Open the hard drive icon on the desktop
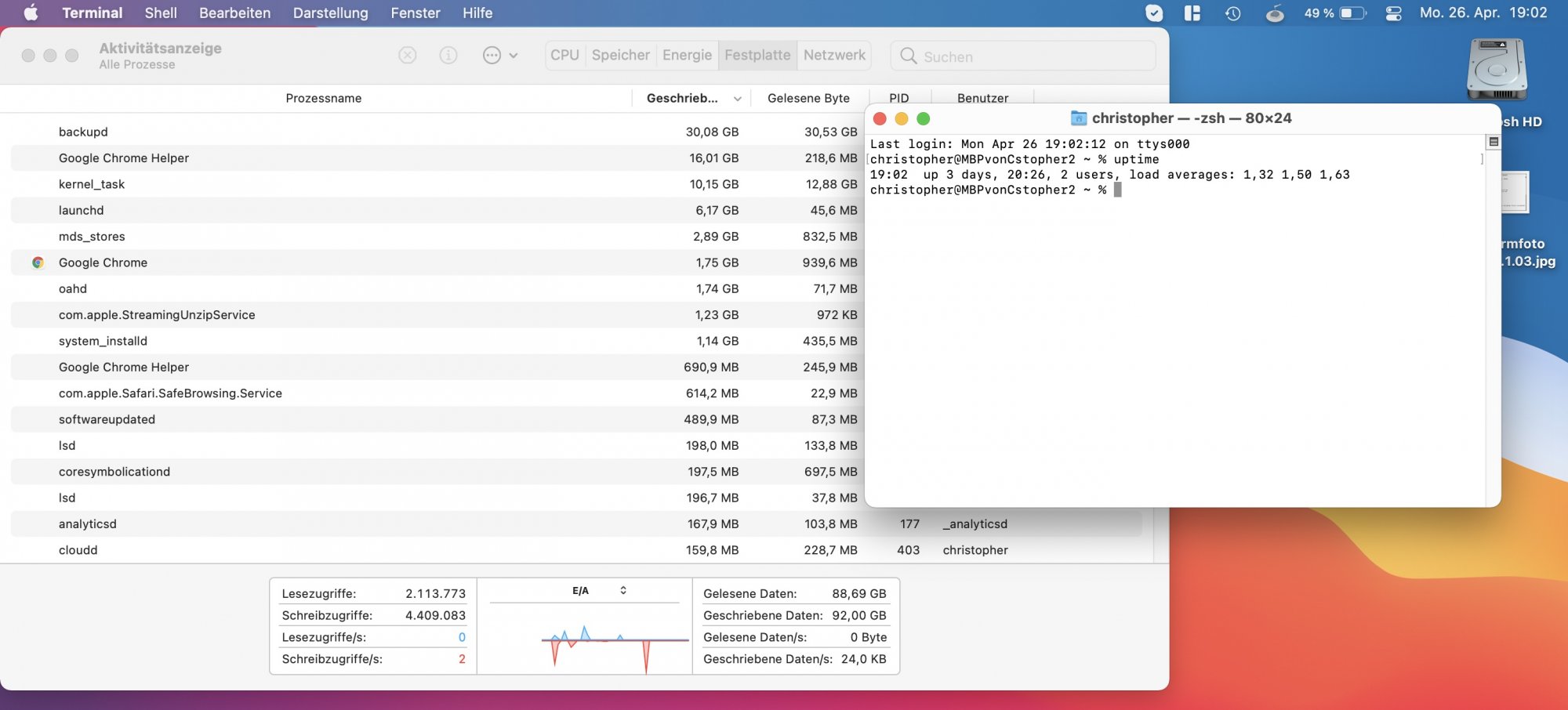1568x710 pixels. (x=1497, y=70)
